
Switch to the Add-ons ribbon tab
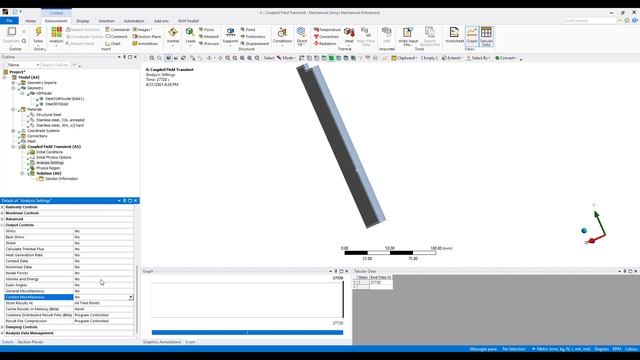[x=161, y=21]
